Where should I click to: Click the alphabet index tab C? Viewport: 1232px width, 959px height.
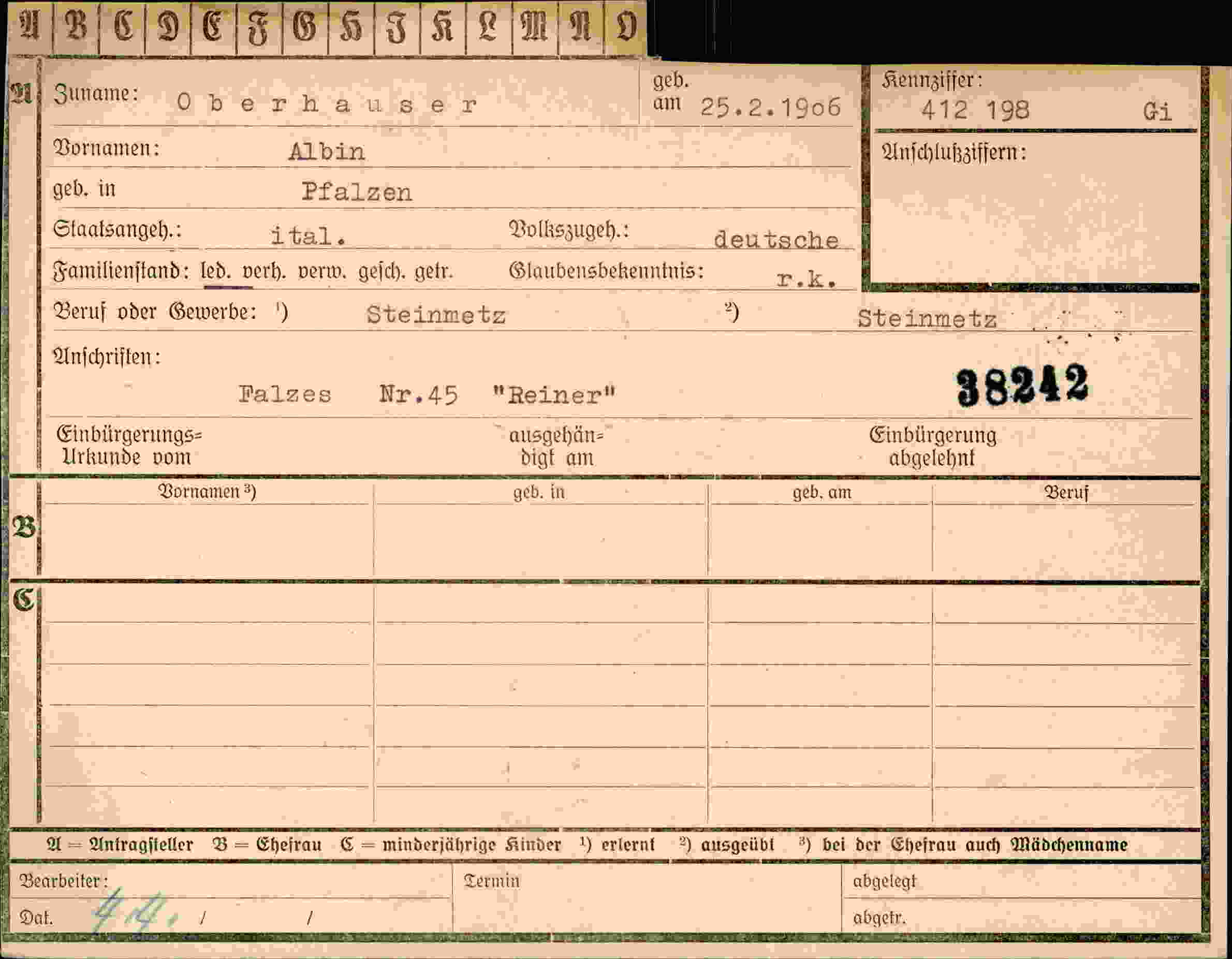(122, 27)
